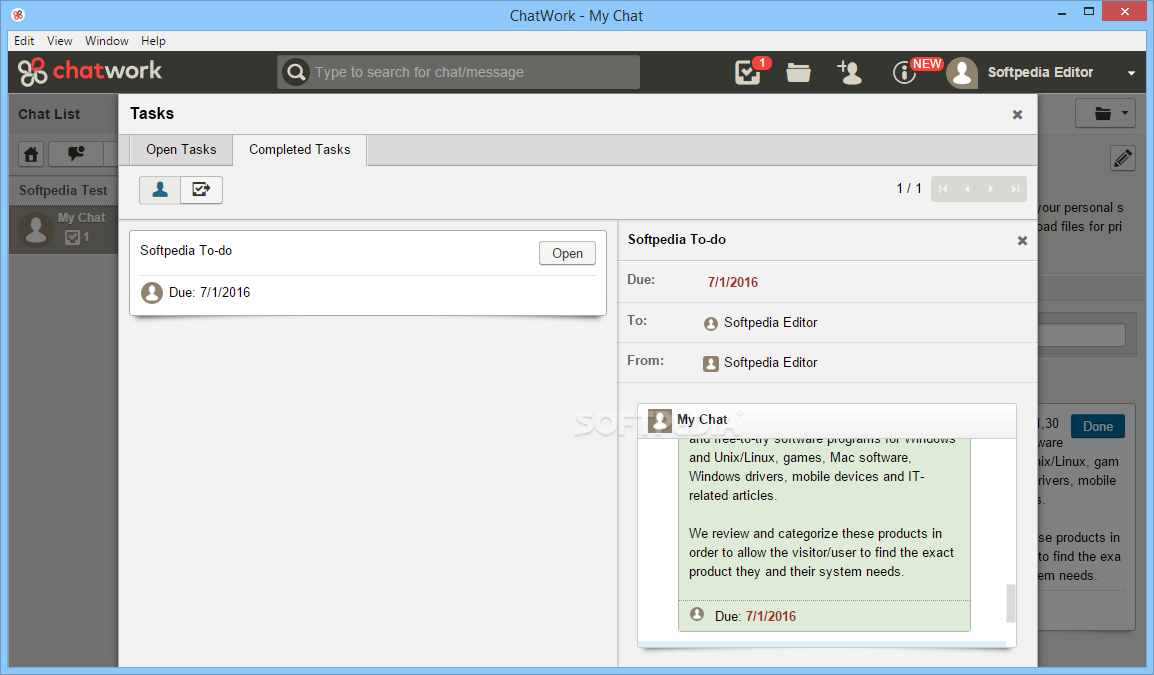Click the Softpedia Editor profile avatar
Screen dimensions: 1154x675
click(962, 72)
